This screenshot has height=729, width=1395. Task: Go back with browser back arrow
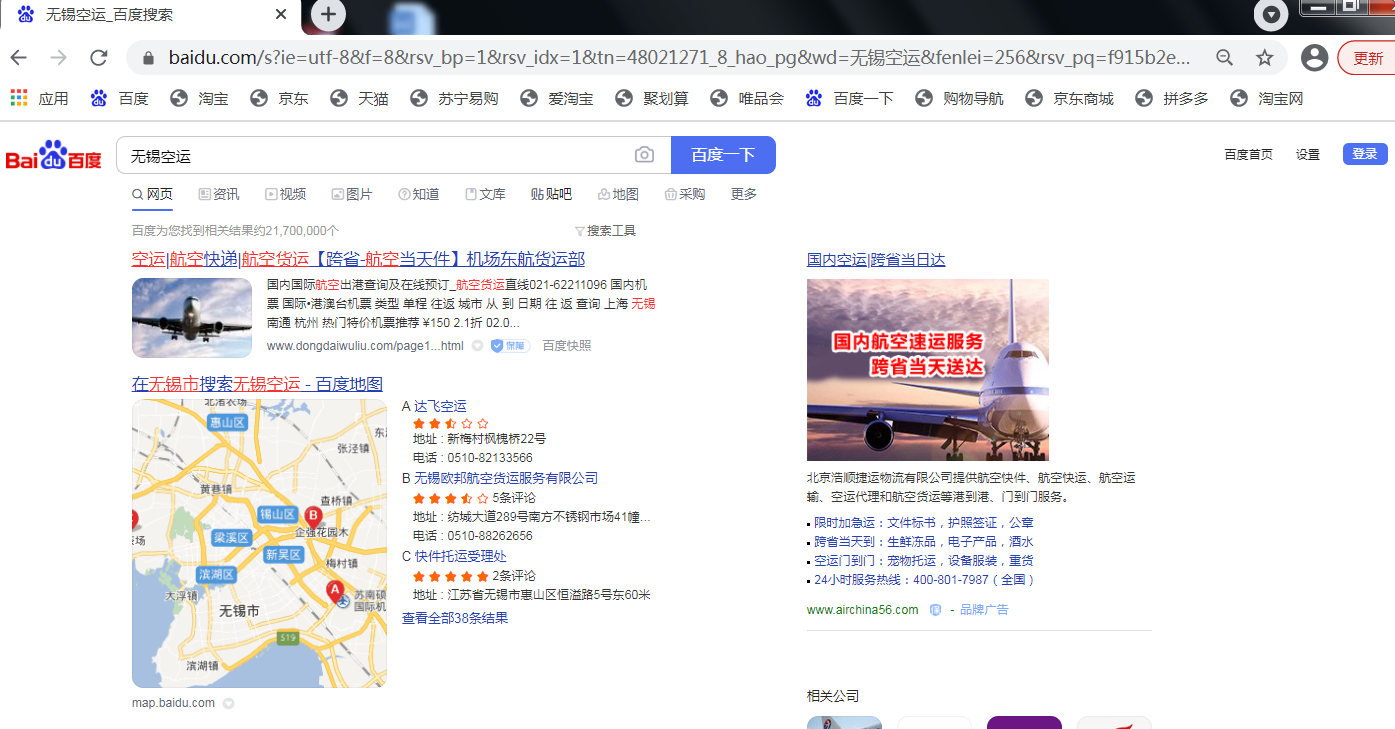click(x=19, y=58)
